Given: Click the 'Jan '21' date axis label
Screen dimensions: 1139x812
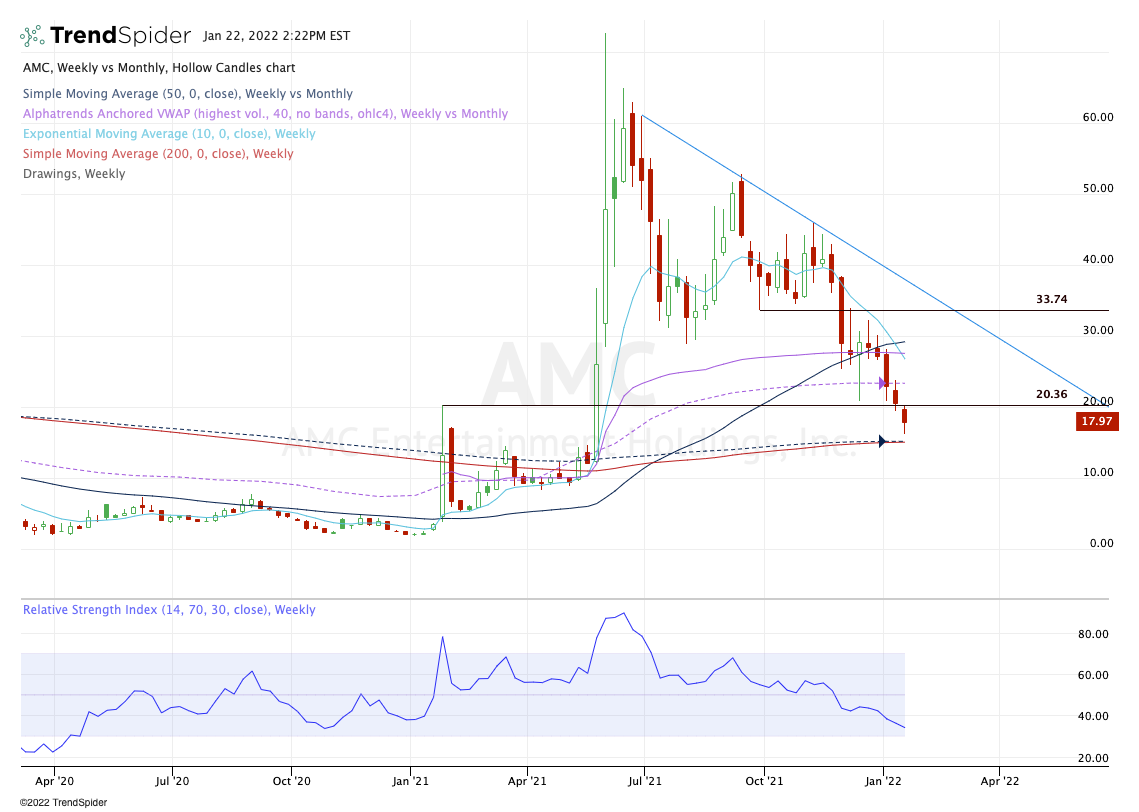Looking at the screenshot, I should 410,781.
